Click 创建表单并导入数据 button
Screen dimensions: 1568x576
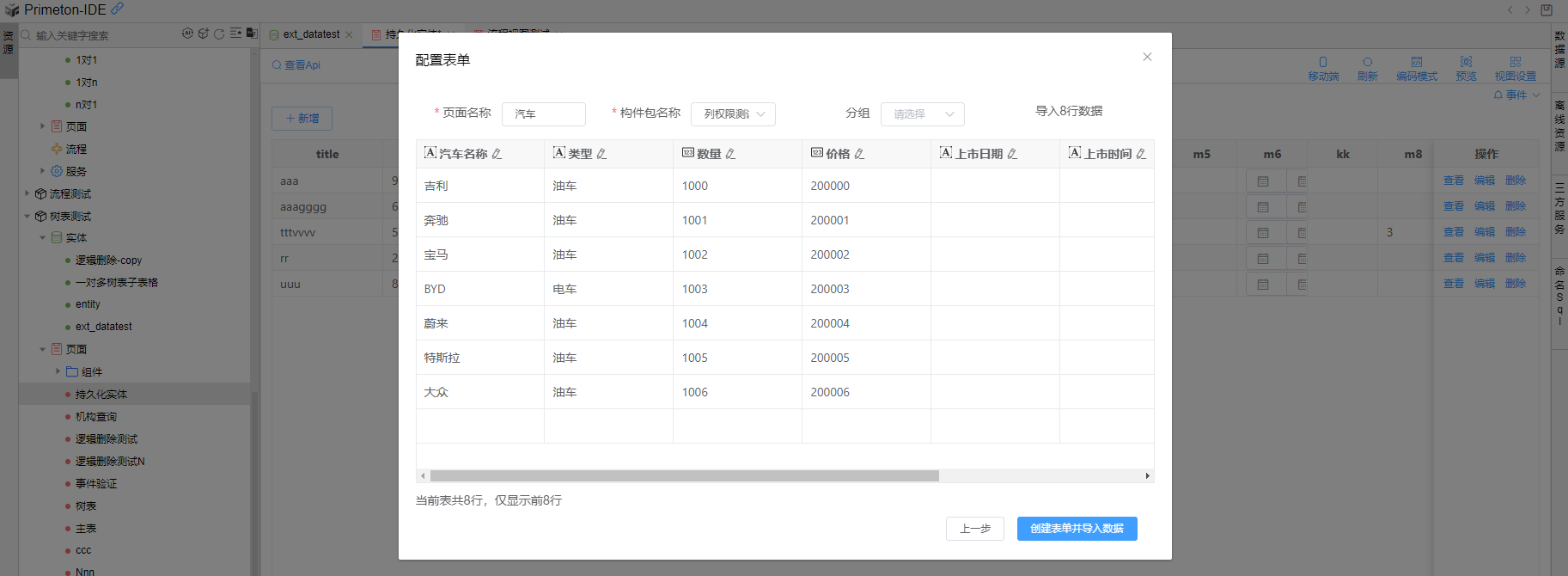click(x=1077, y=529)
